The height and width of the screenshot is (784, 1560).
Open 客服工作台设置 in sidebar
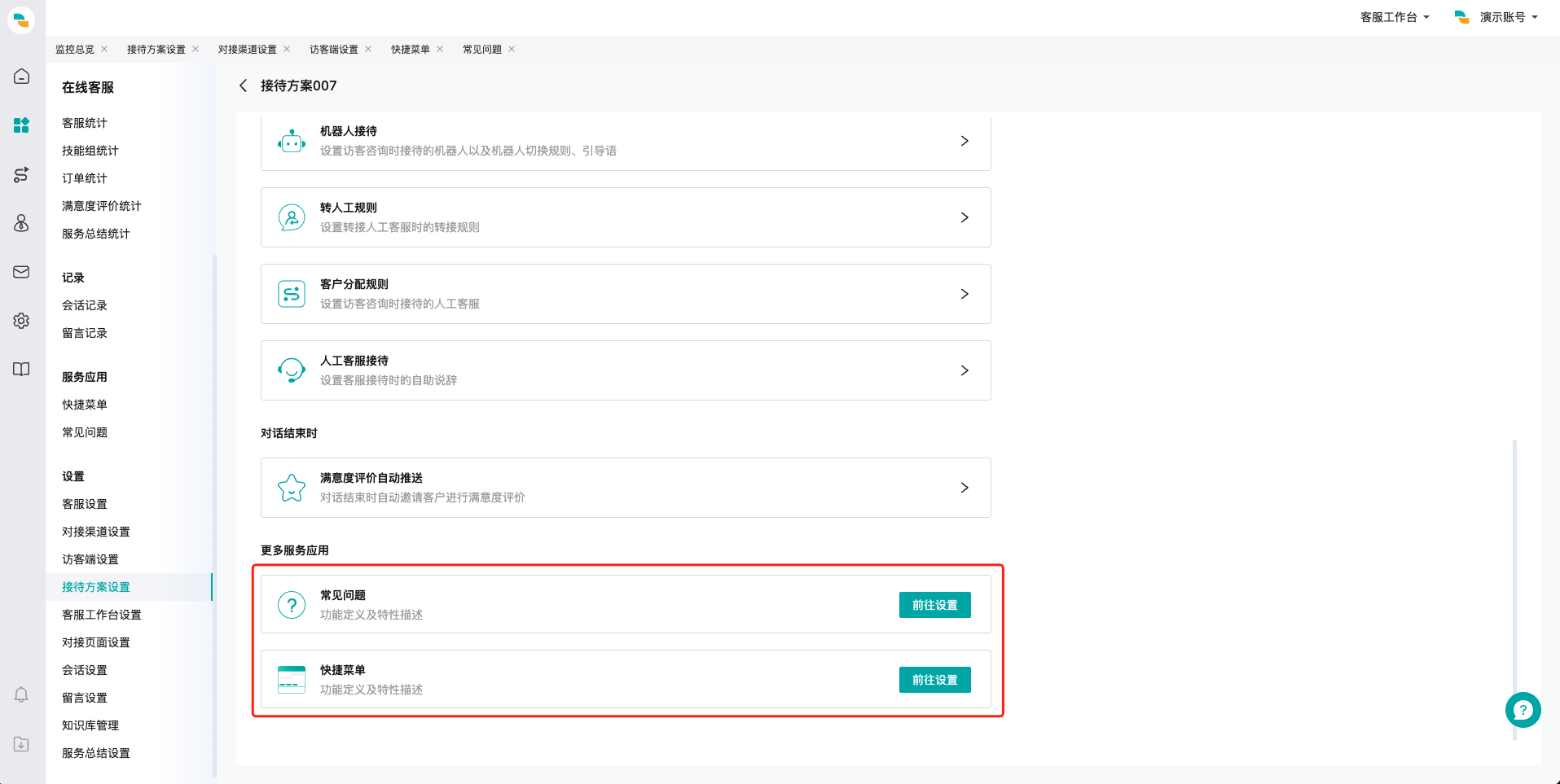click(x=102, y=615)
